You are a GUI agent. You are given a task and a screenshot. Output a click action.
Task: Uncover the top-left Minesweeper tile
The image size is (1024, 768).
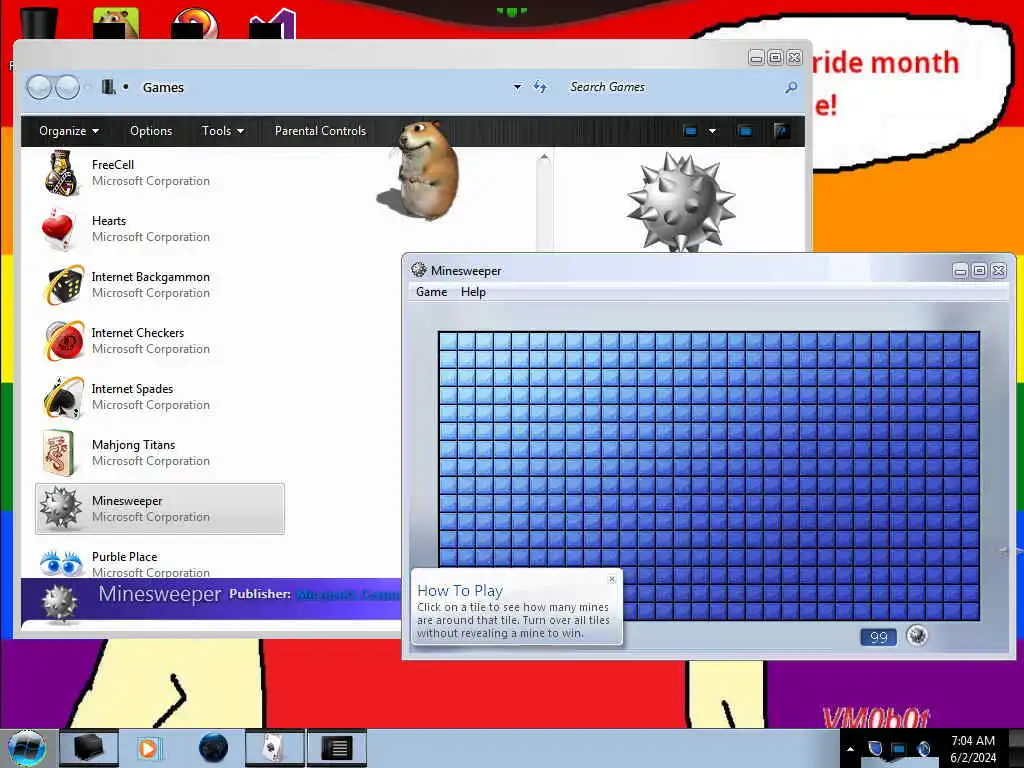tap(448, 342)
